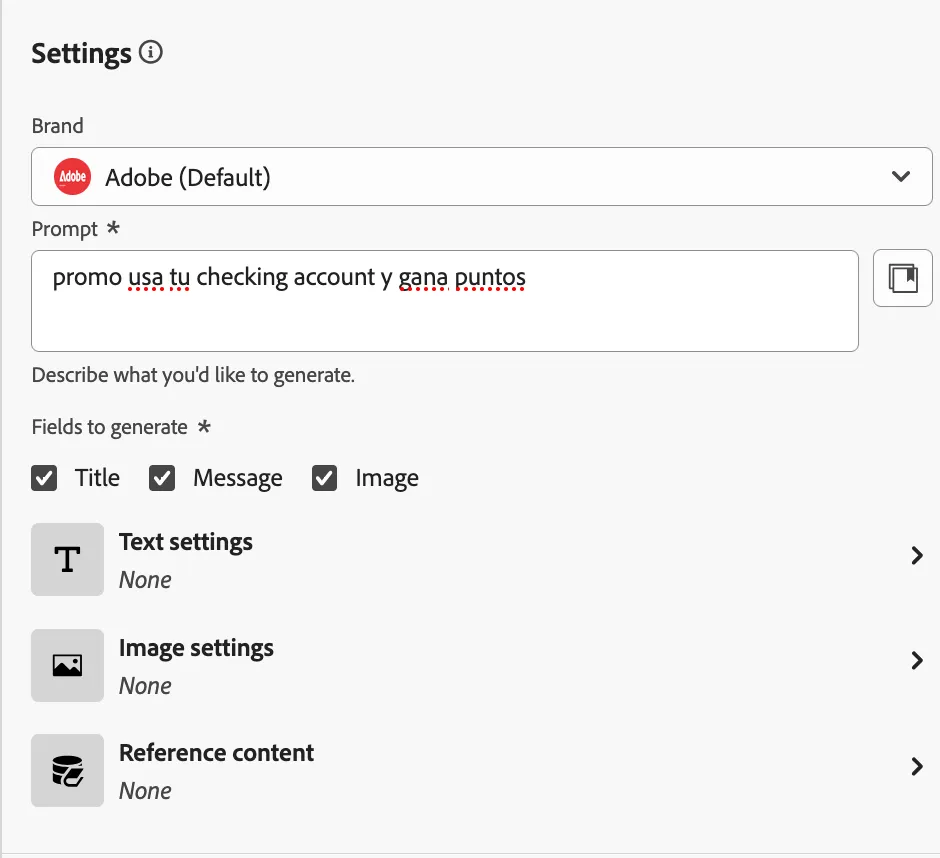
Task: Click 'None' under Reference content
Action: [x=145, y=791]
